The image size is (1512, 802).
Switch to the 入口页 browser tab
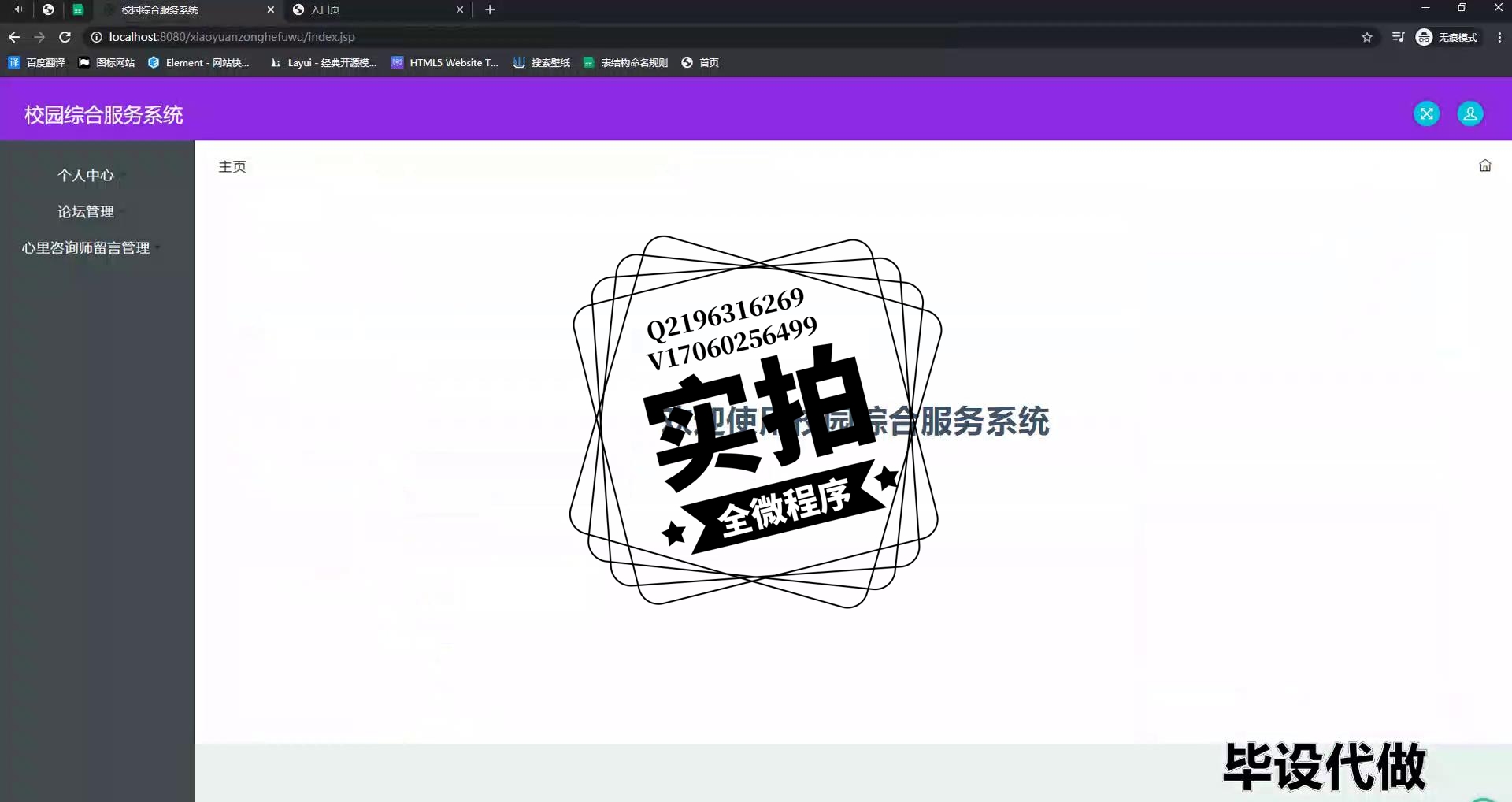click(378, 9)
